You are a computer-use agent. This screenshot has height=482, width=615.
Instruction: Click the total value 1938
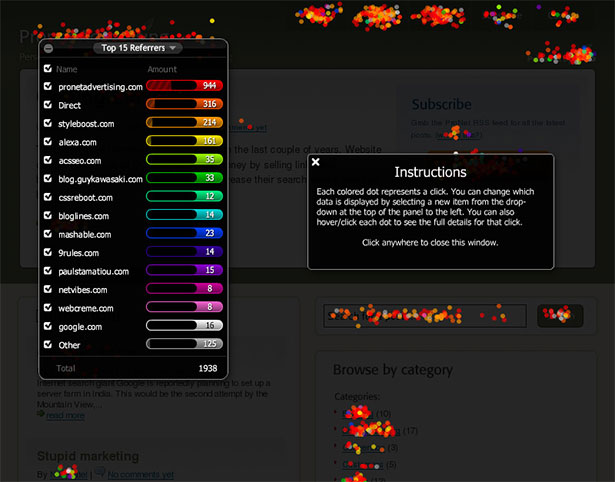pyautogui.click(x=208, y=368)
